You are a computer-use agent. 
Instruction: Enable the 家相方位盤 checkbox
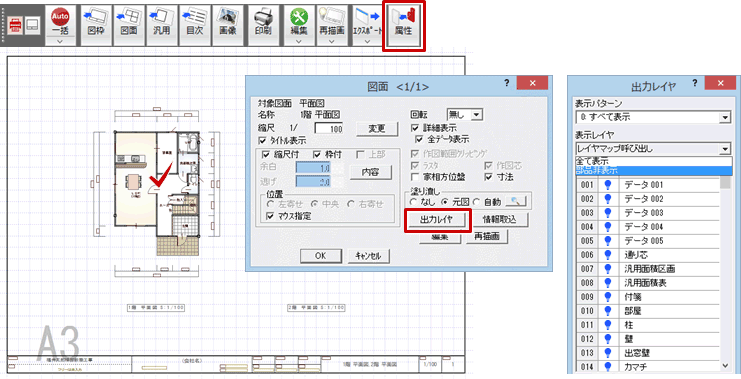tap(415, 177)
